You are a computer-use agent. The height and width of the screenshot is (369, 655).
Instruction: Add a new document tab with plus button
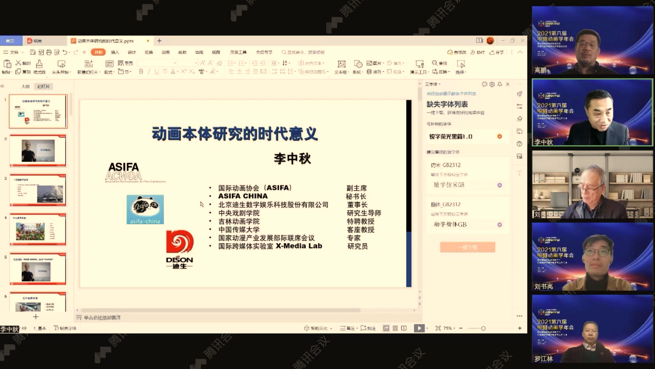pyautogui.click(x=159, y=41)
